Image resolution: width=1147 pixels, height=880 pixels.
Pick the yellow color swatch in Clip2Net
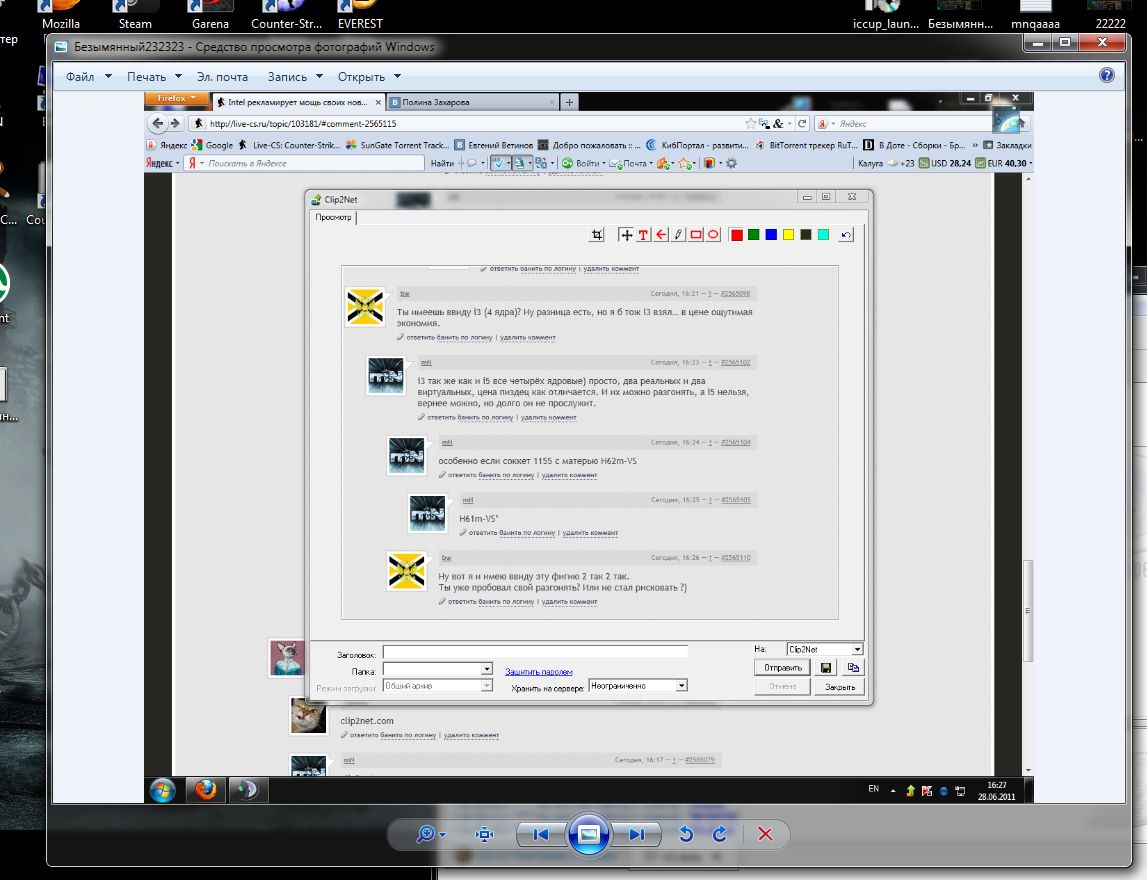[x=789, y=235]
